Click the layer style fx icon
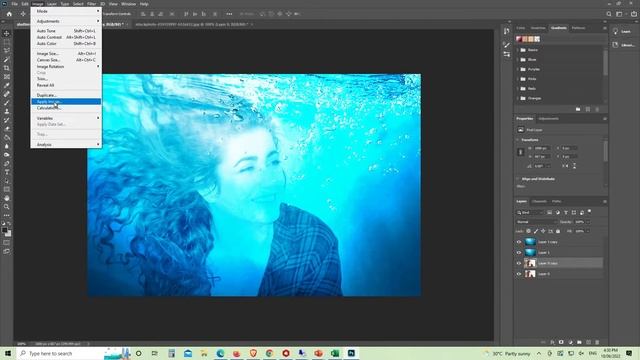Image resolution: width=640 pixels, height=360 pixels. pyautogui.click(x=552, y=342)
